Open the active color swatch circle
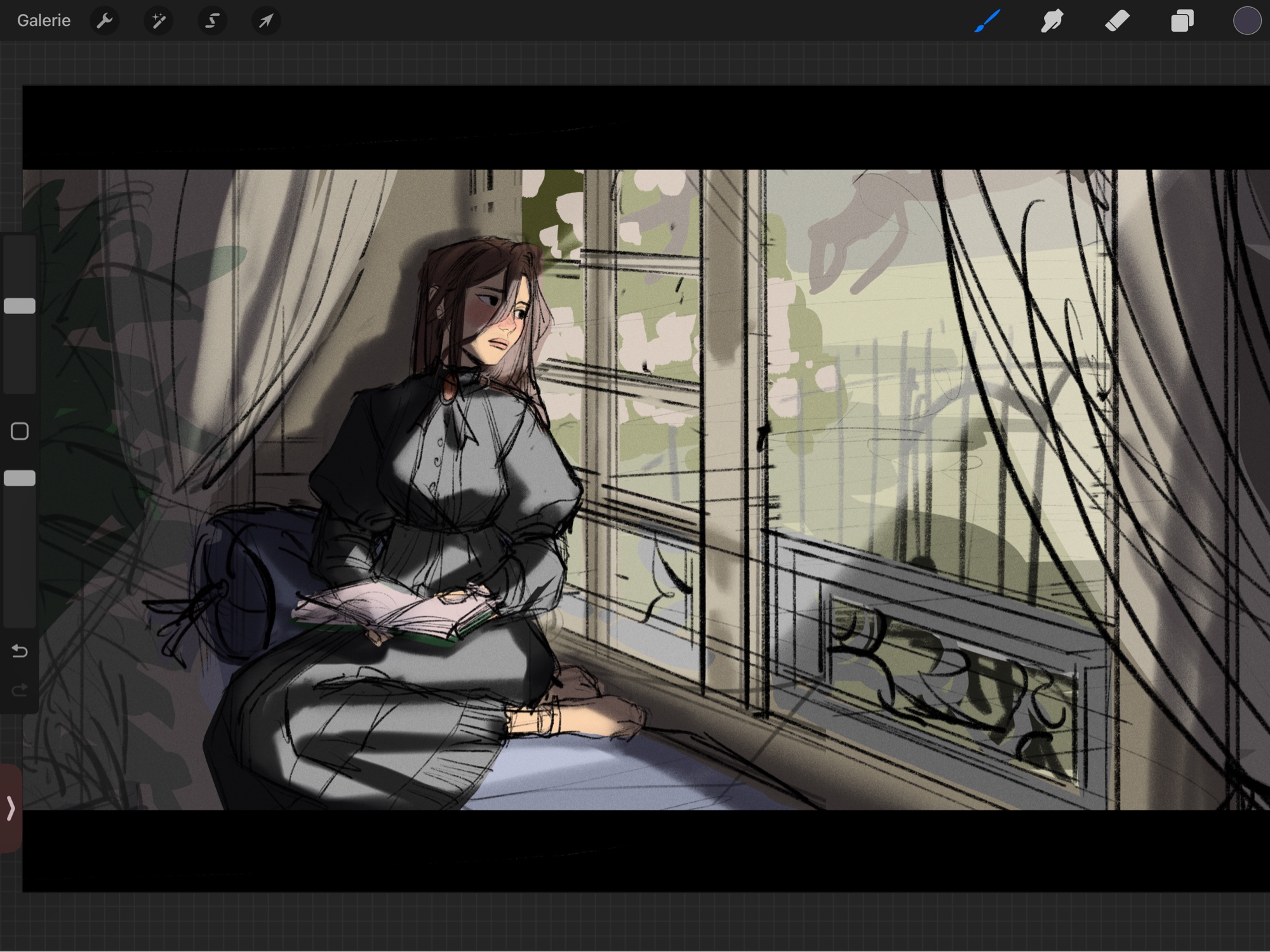Screen dimensions: 1270x952 click(x=1247, y=21)
